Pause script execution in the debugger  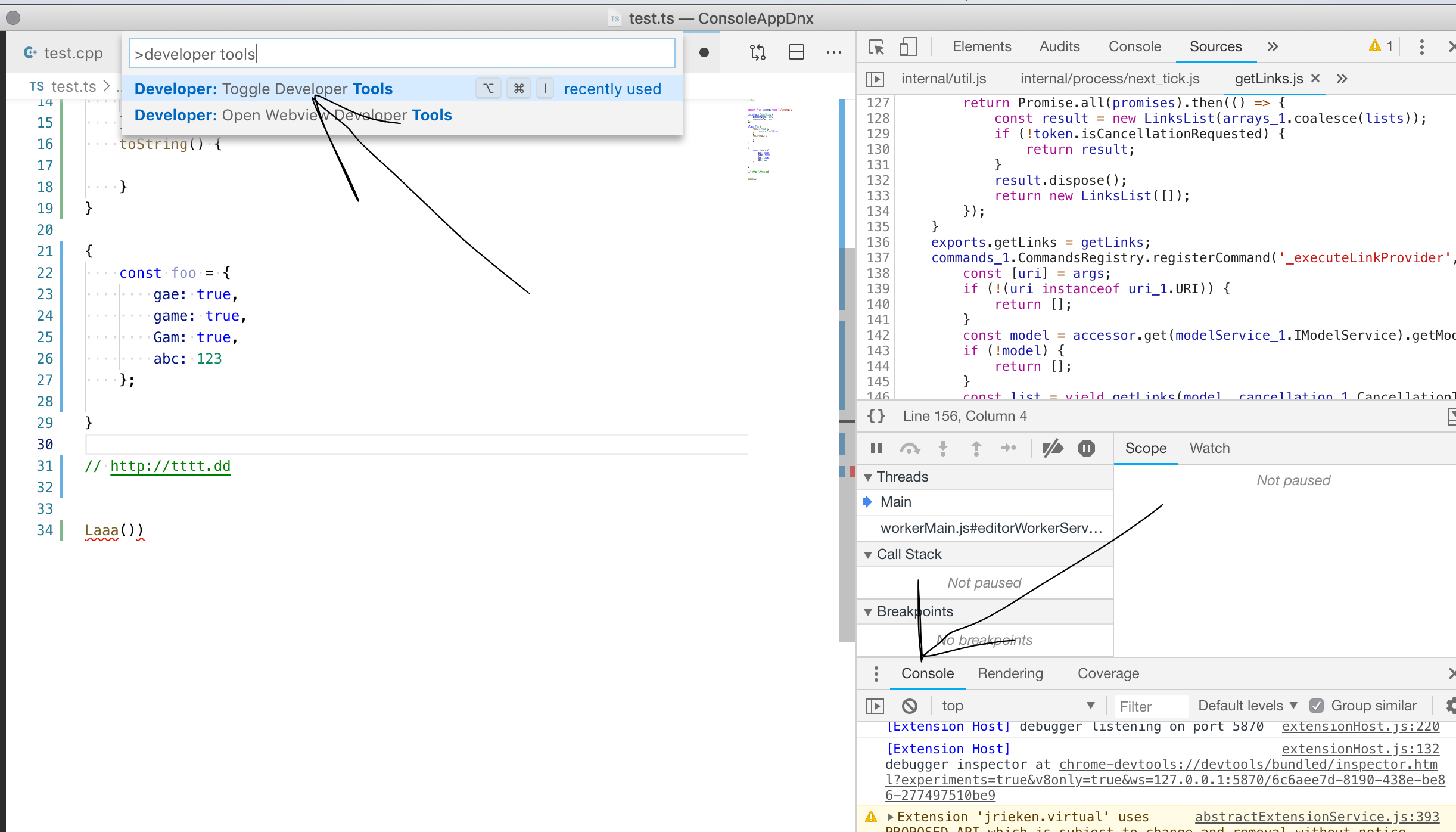click(876, 448)
